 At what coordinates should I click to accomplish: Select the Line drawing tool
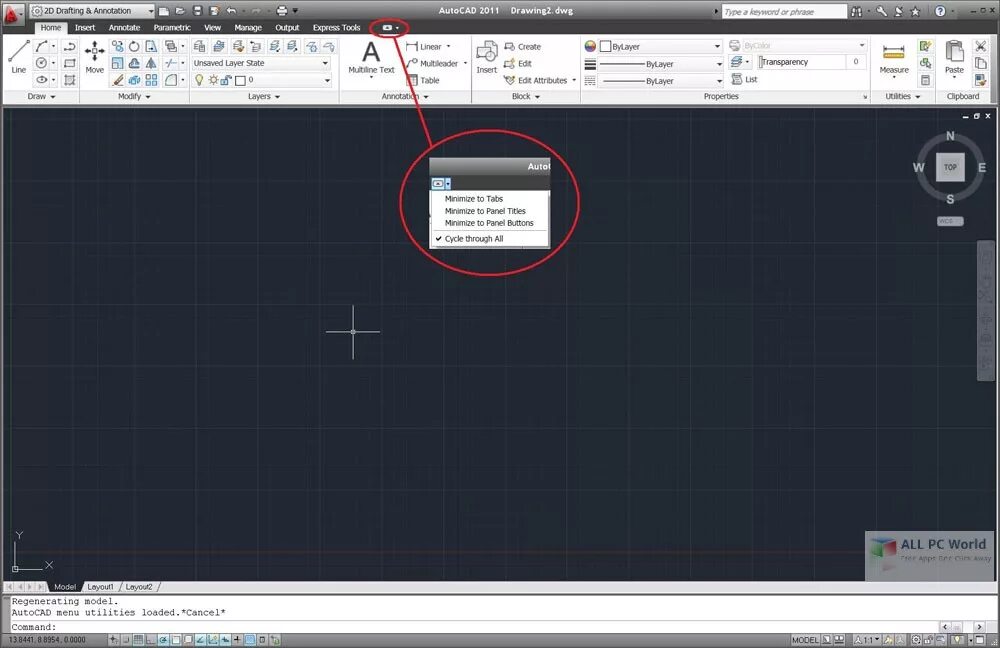(18, 56)
